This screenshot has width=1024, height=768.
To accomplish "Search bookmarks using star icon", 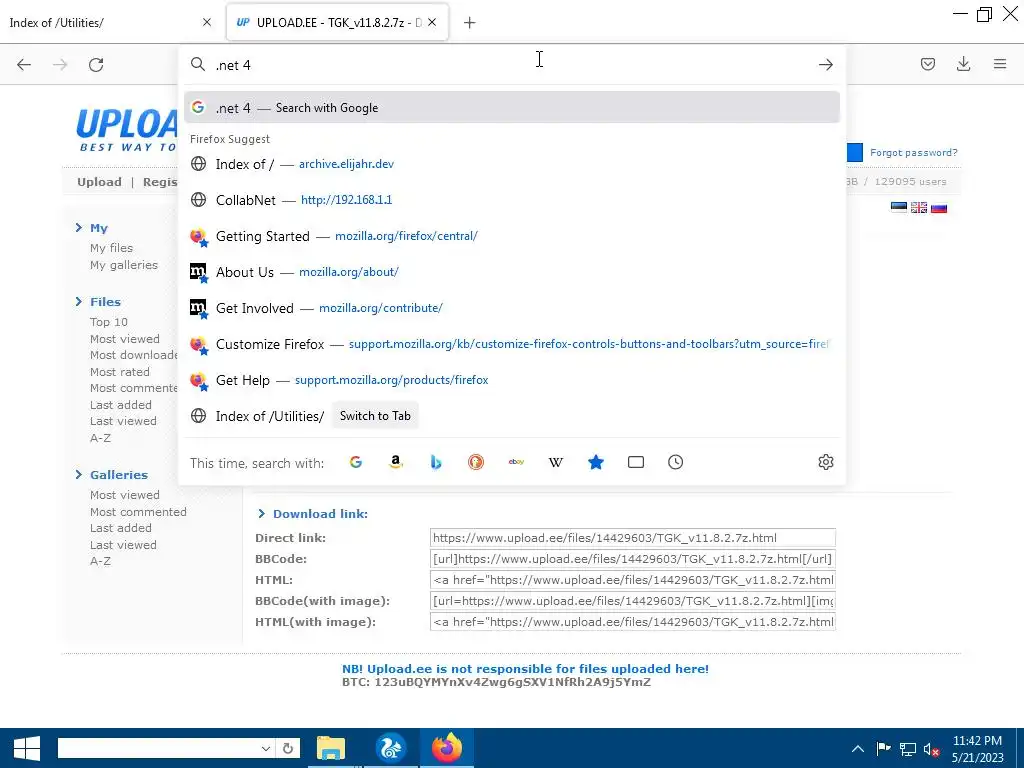I will (596, 462).
